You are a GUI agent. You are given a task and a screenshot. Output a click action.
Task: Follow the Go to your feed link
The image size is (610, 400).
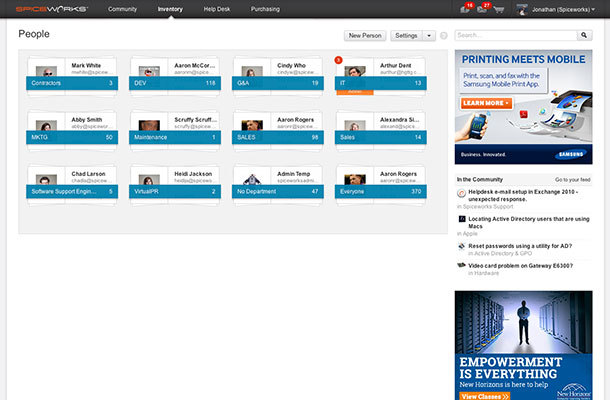pyautogui.click(x=572, y=180)
